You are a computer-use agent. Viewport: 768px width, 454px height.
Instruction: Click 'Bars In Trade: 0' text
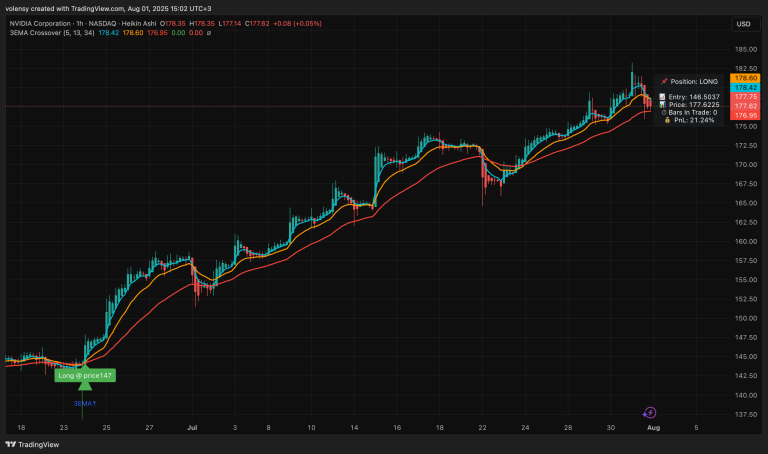pos(693,113)
